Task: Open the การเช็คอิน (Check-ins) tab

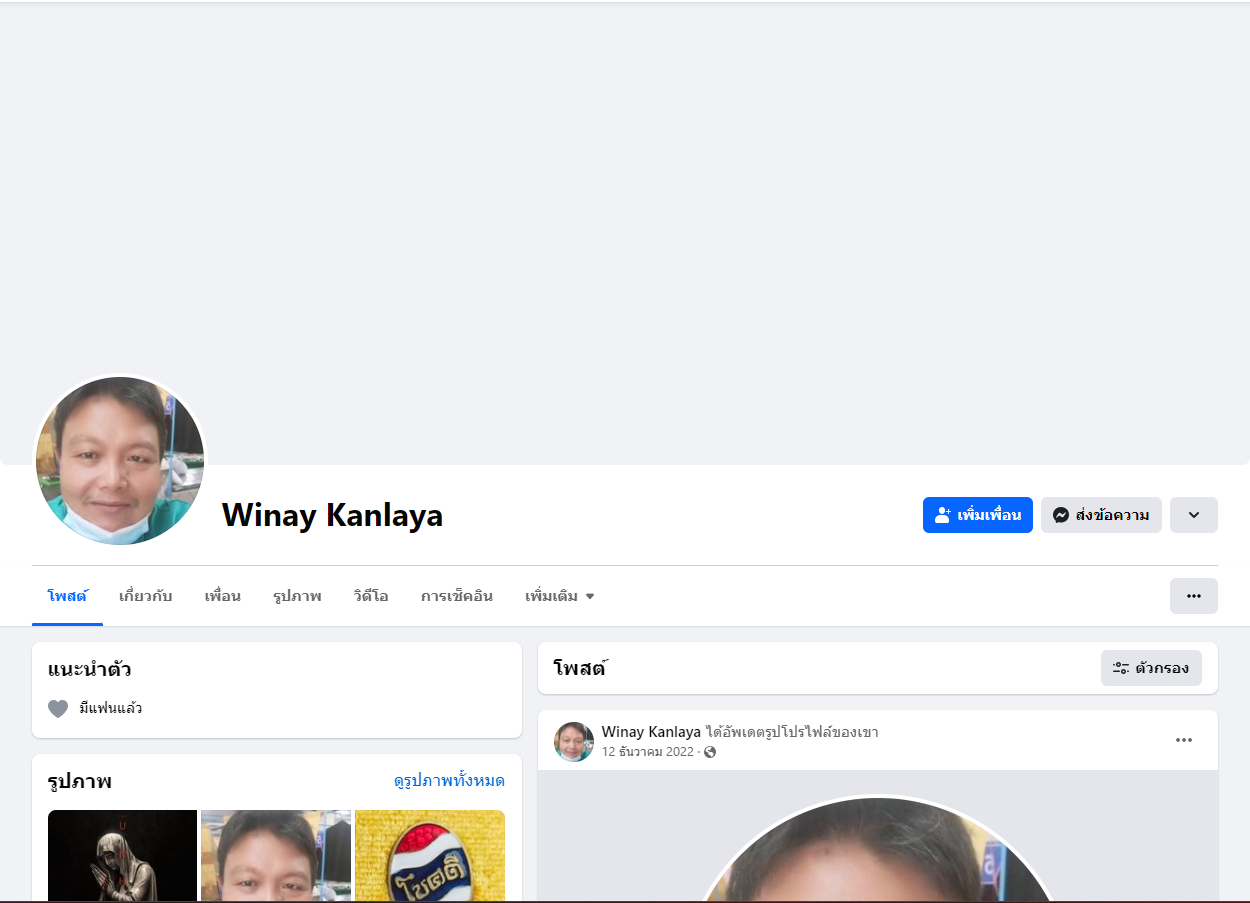Action: [x=457, y=596]
